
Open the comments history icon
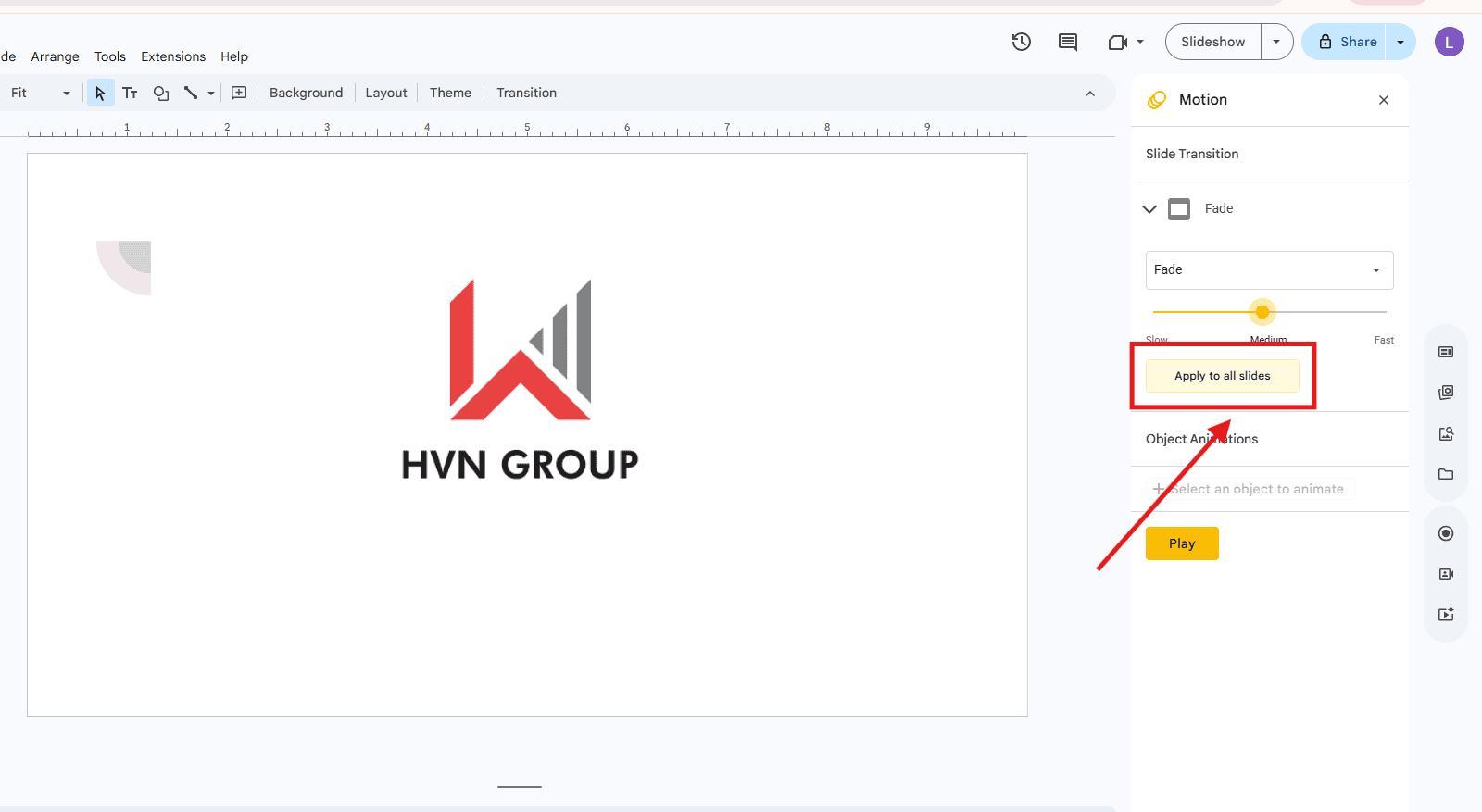coord(1068,42)
